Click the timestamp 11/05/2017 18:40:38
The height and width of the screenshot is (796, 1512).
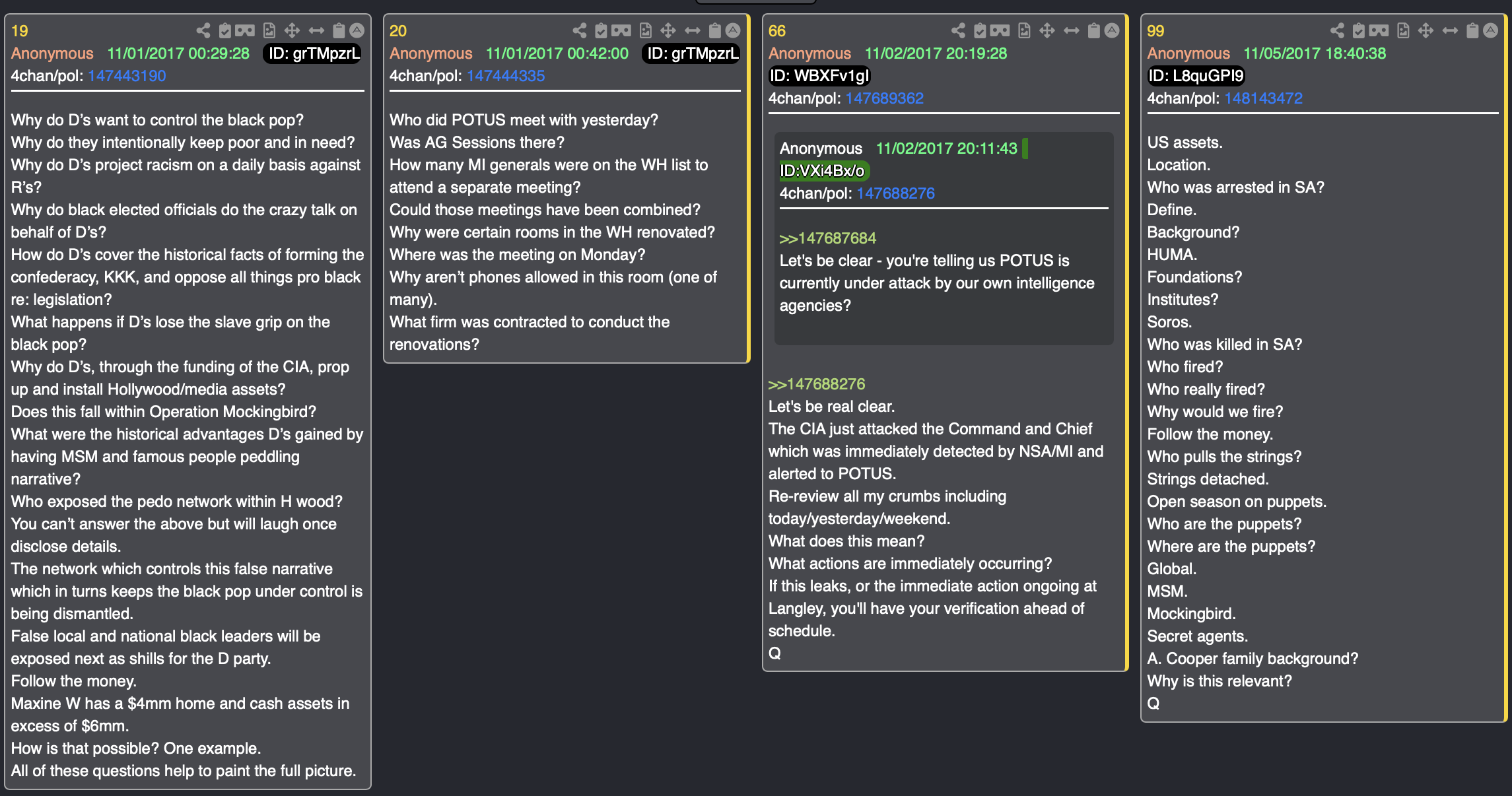point(1315,53)
